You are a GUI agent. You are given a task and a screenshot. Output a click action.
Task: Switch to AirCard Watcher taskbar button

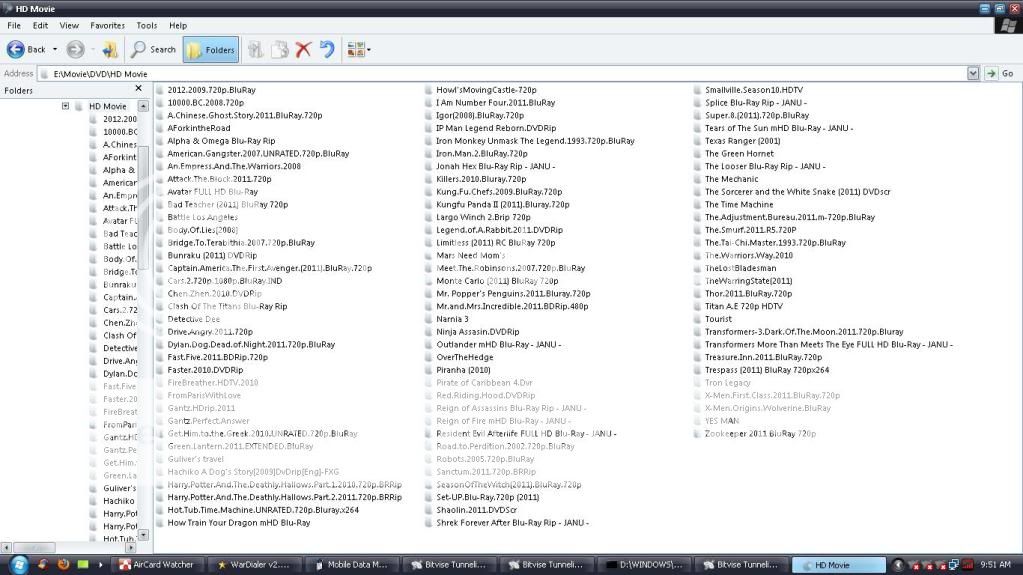tap(157, 565)
